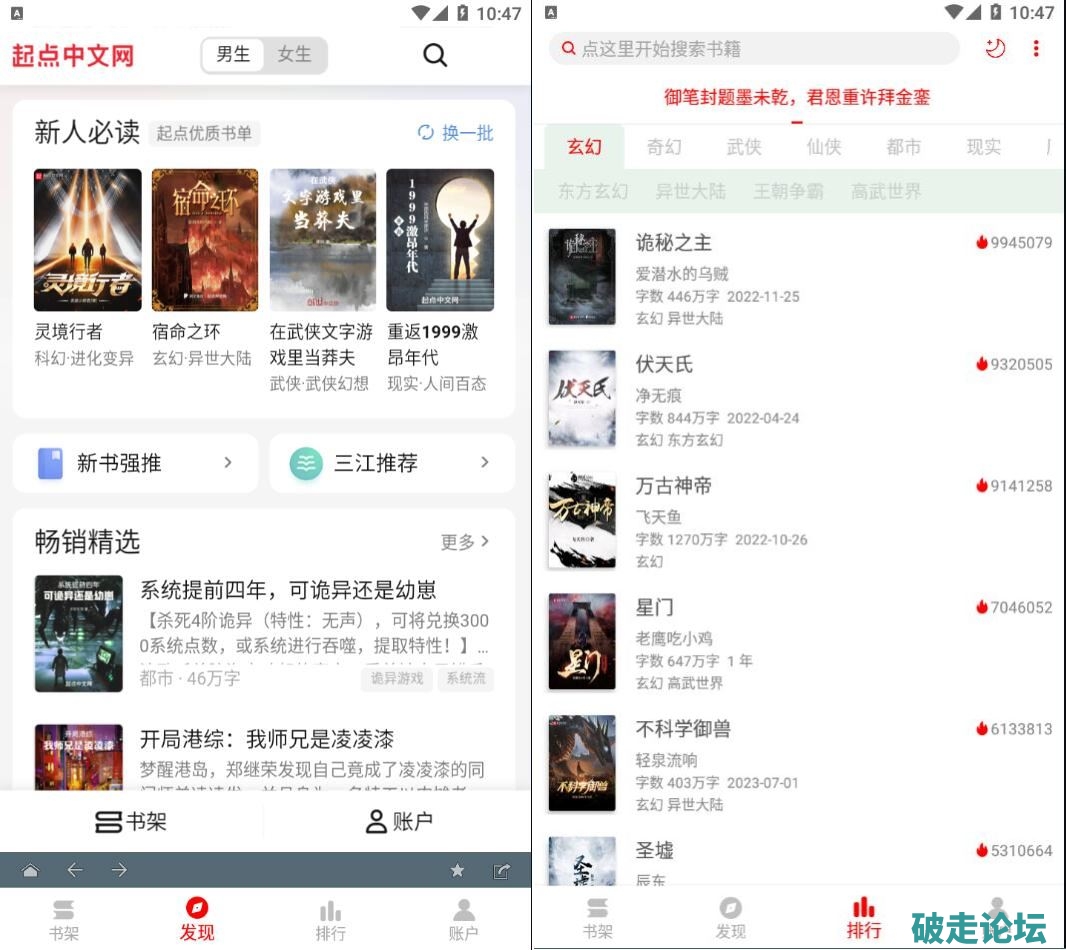
Task: Select 男生 channel toggle
Action: [233, 54]
